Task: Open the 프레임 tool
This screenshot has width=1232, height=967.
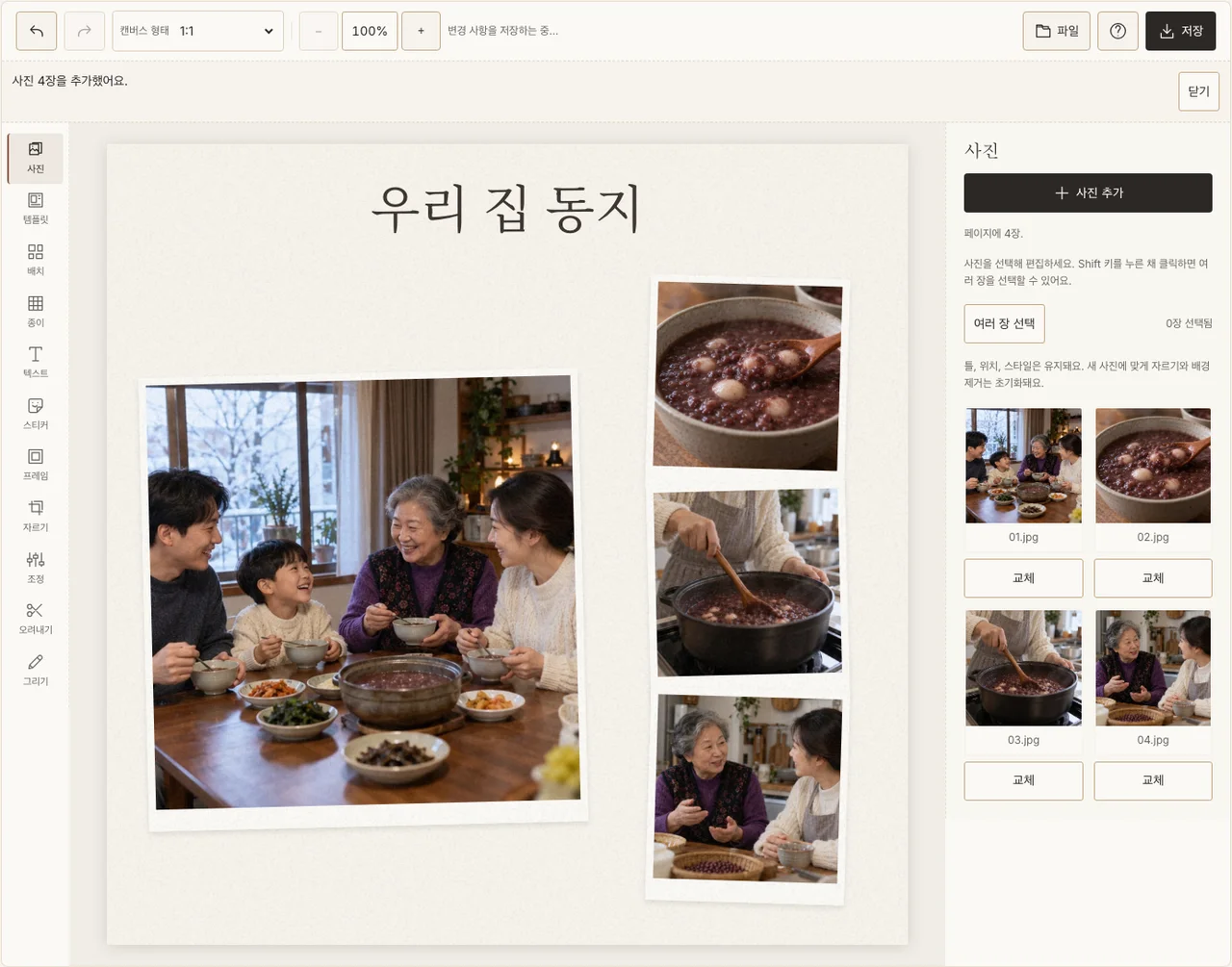Action: click(36, 465)
